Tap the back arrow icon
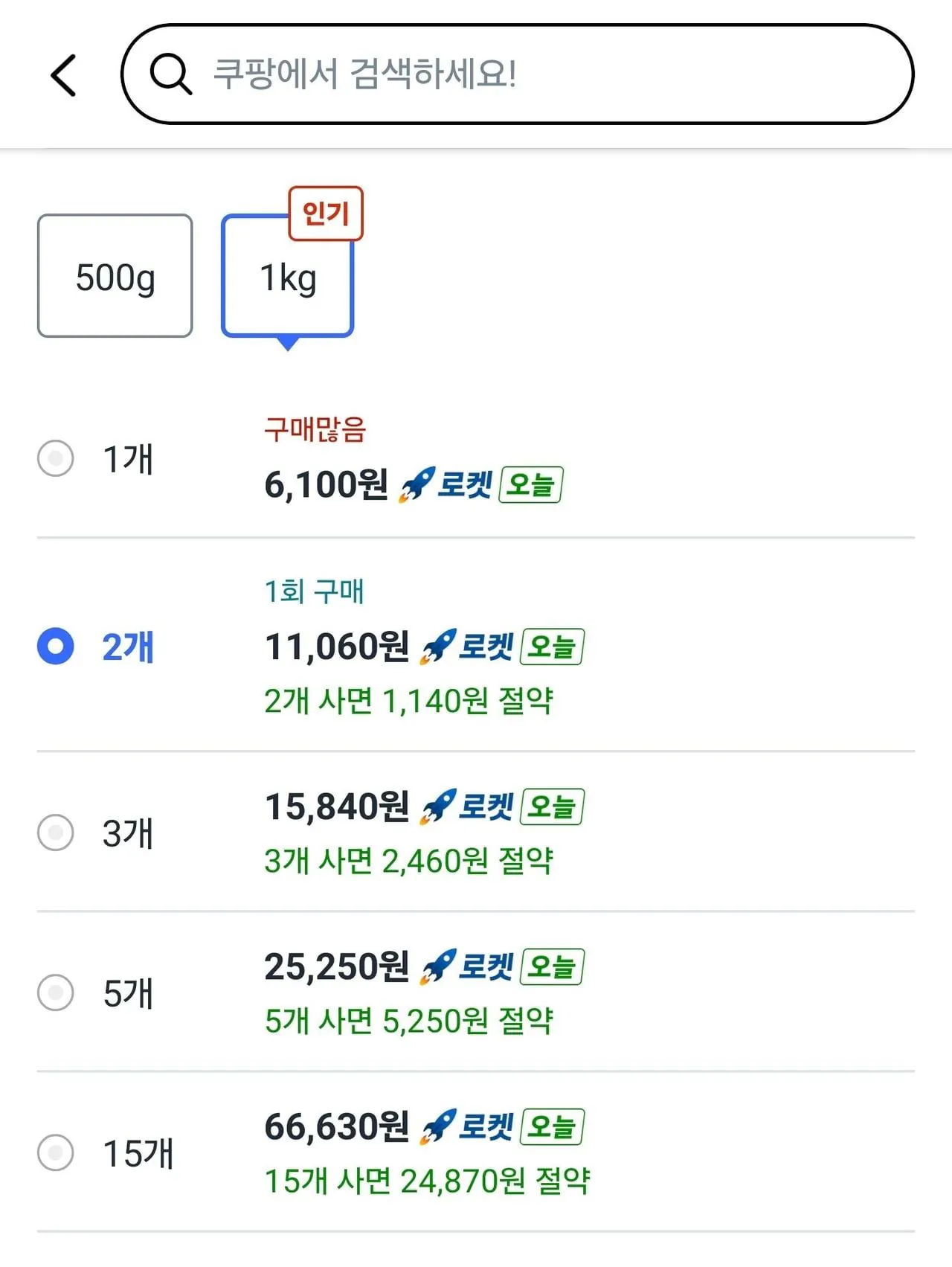This screenshot has width=952, height=1267. (64, 74)
